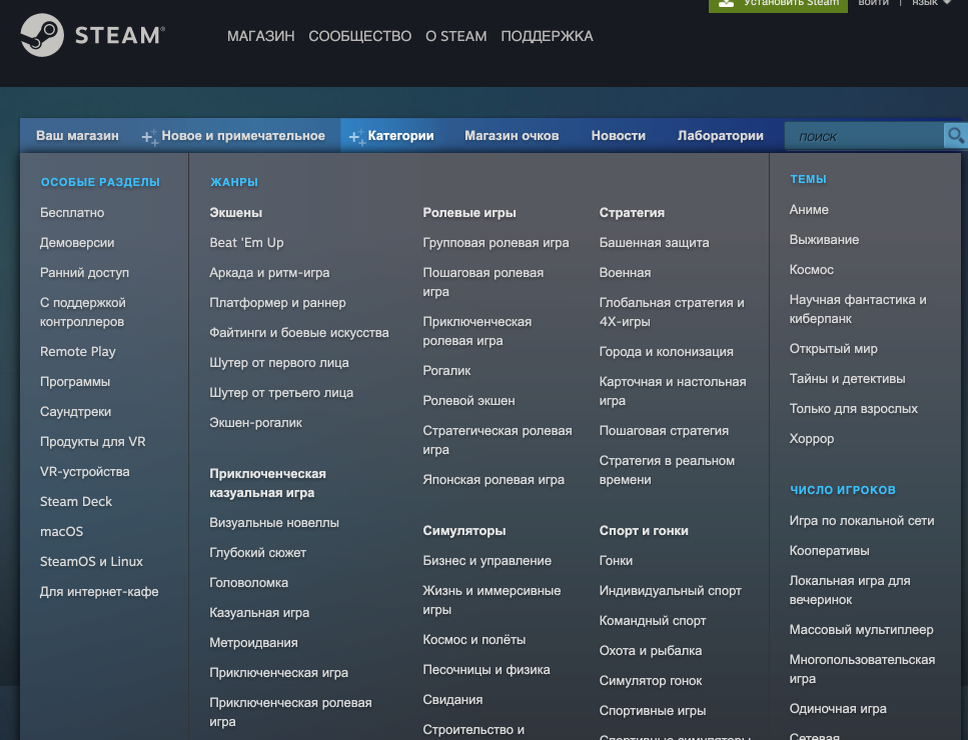The width and height of the screenshot is (968, 740).
Task: Open Визуальные новеллы genre
Action: click(x=274, y=523)
